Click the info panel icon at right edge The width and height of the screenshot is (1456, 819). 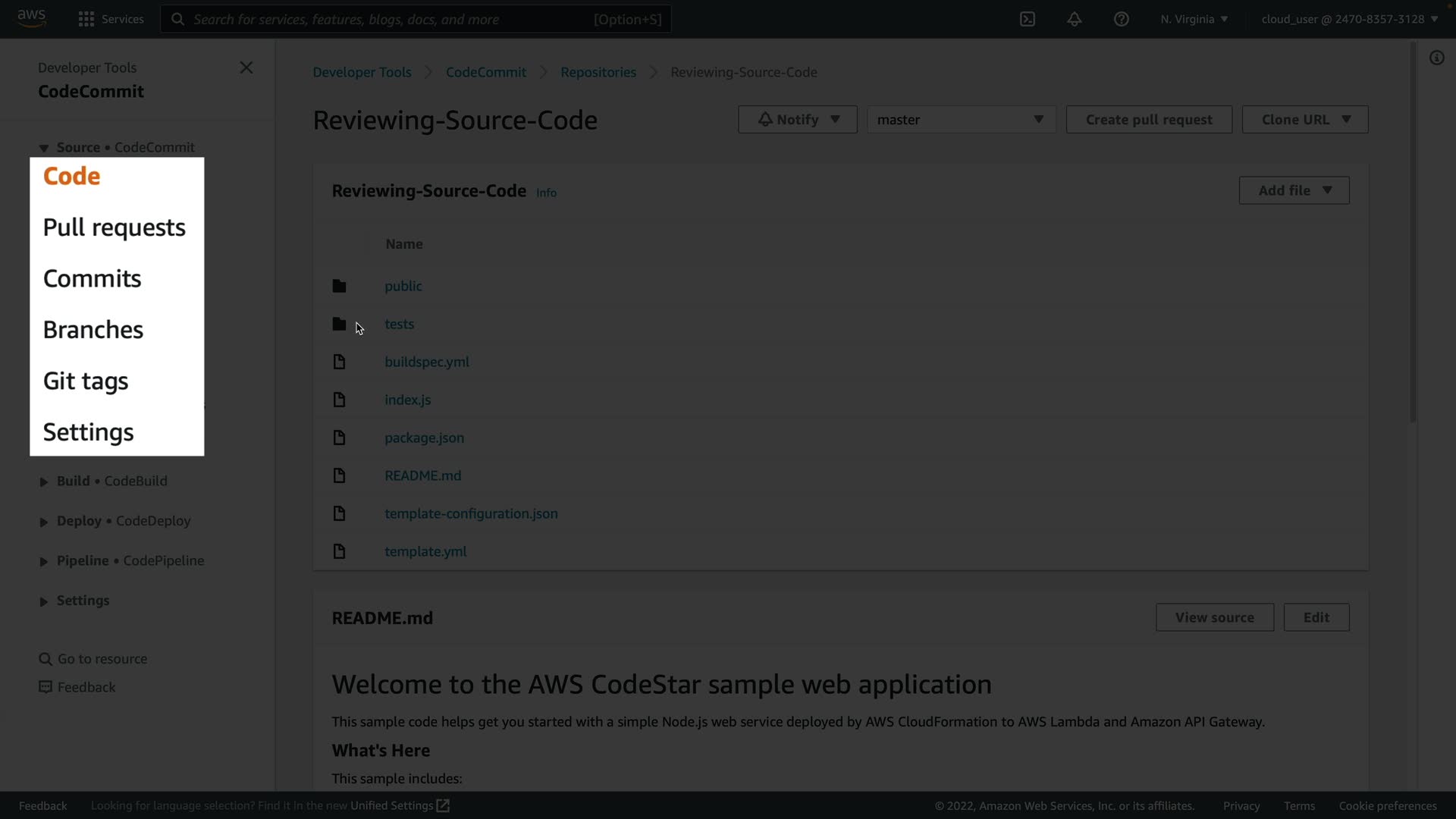coord(1437,58)
